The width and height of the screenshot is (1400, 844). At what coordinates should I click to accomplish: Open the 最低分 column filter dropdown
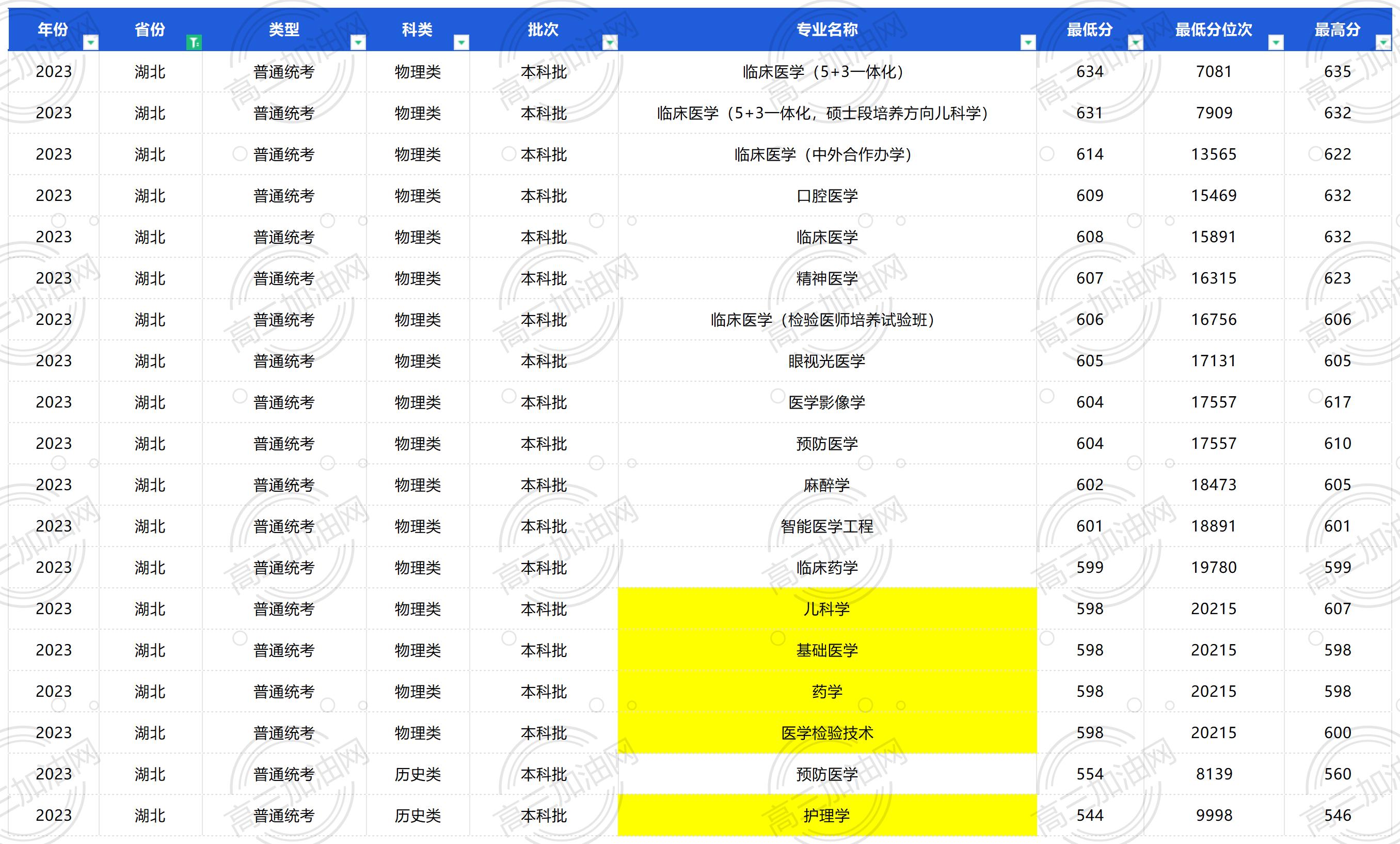coord(1135,43)
